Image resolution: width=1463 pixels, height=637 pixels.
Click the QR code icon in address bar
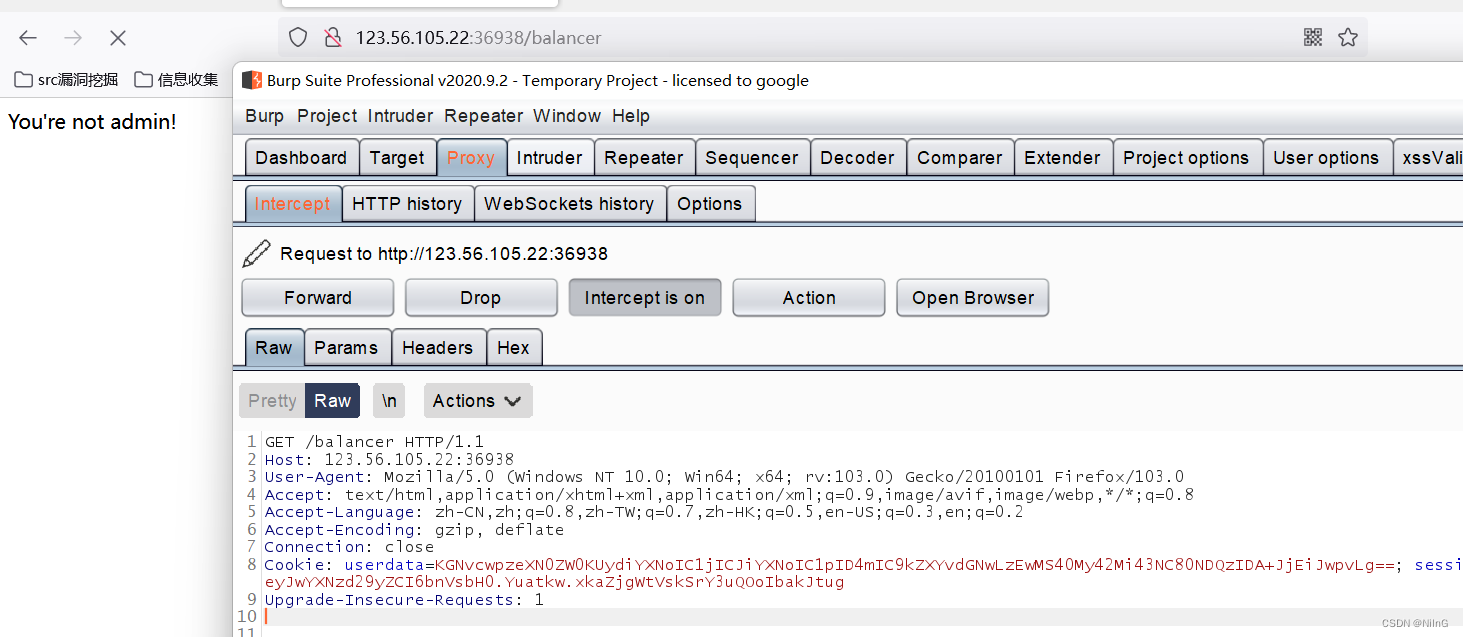(x=1314, y=37)
